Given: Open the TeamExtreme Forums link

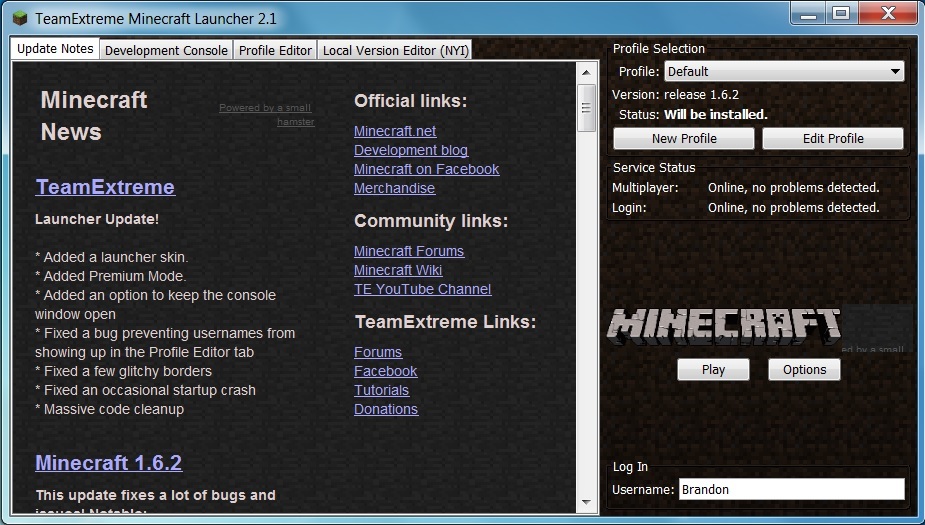Looking at the screenshot, I should click(x=378, y=352).
